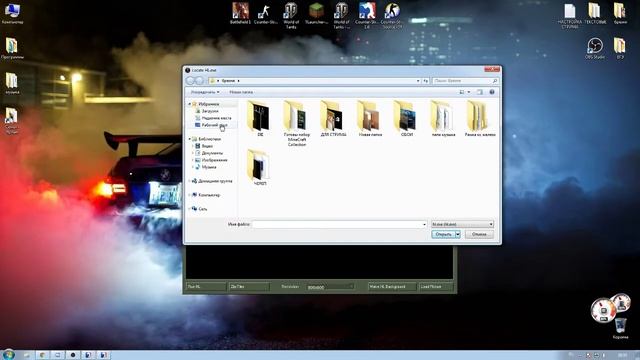Open the dialog help button
Viewport: 640px width, 360px height.
[x=492, y=92]
